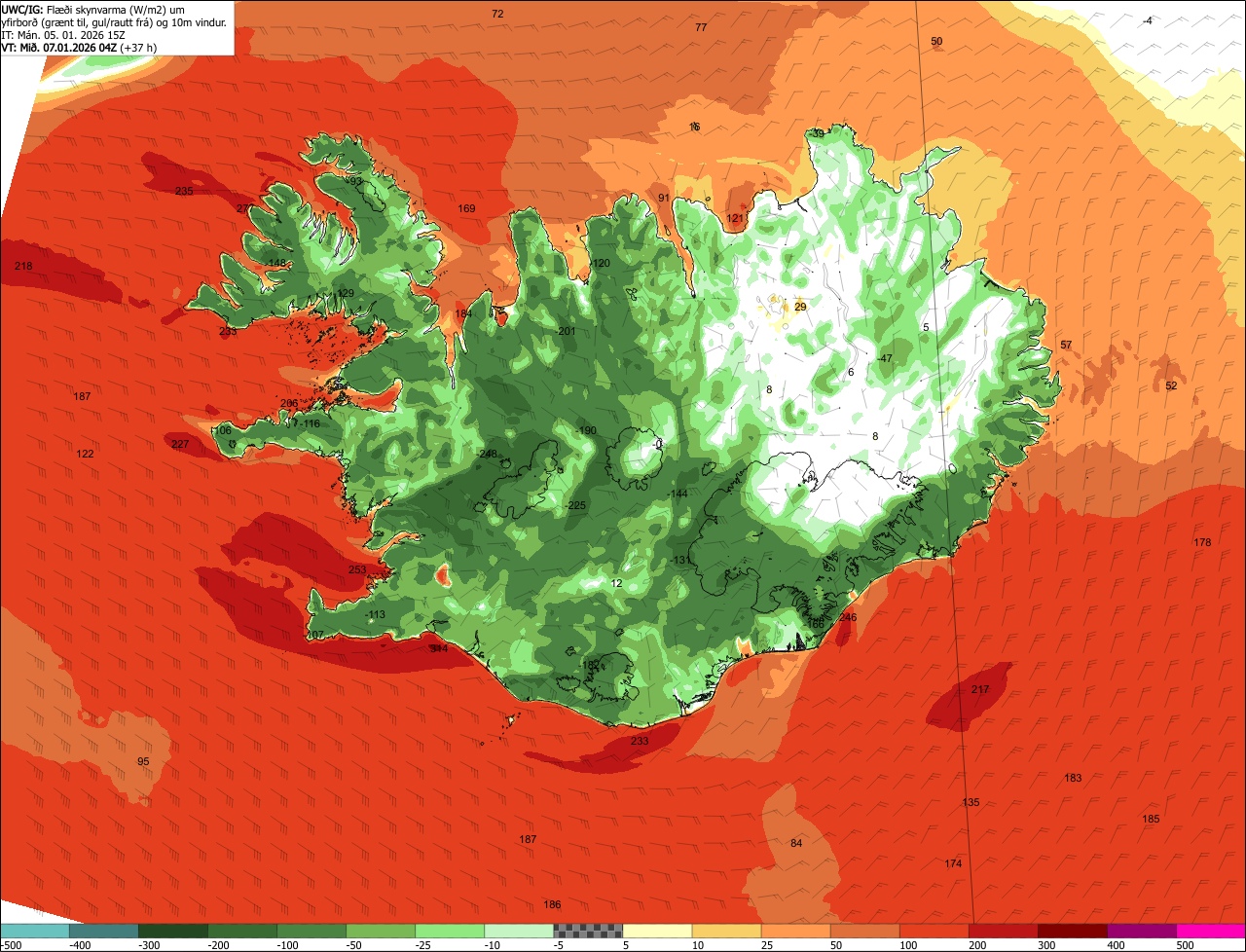
Task: Click the map value '246' at the southeast coast
Action: (848, 617)
